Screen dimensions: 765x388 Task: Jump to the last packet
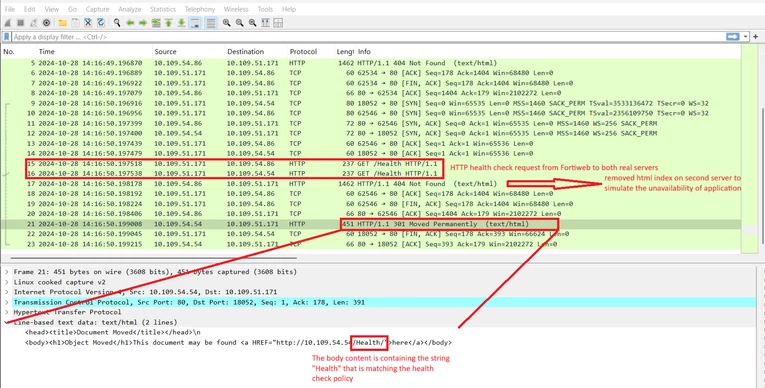click(x=181, y=22)
